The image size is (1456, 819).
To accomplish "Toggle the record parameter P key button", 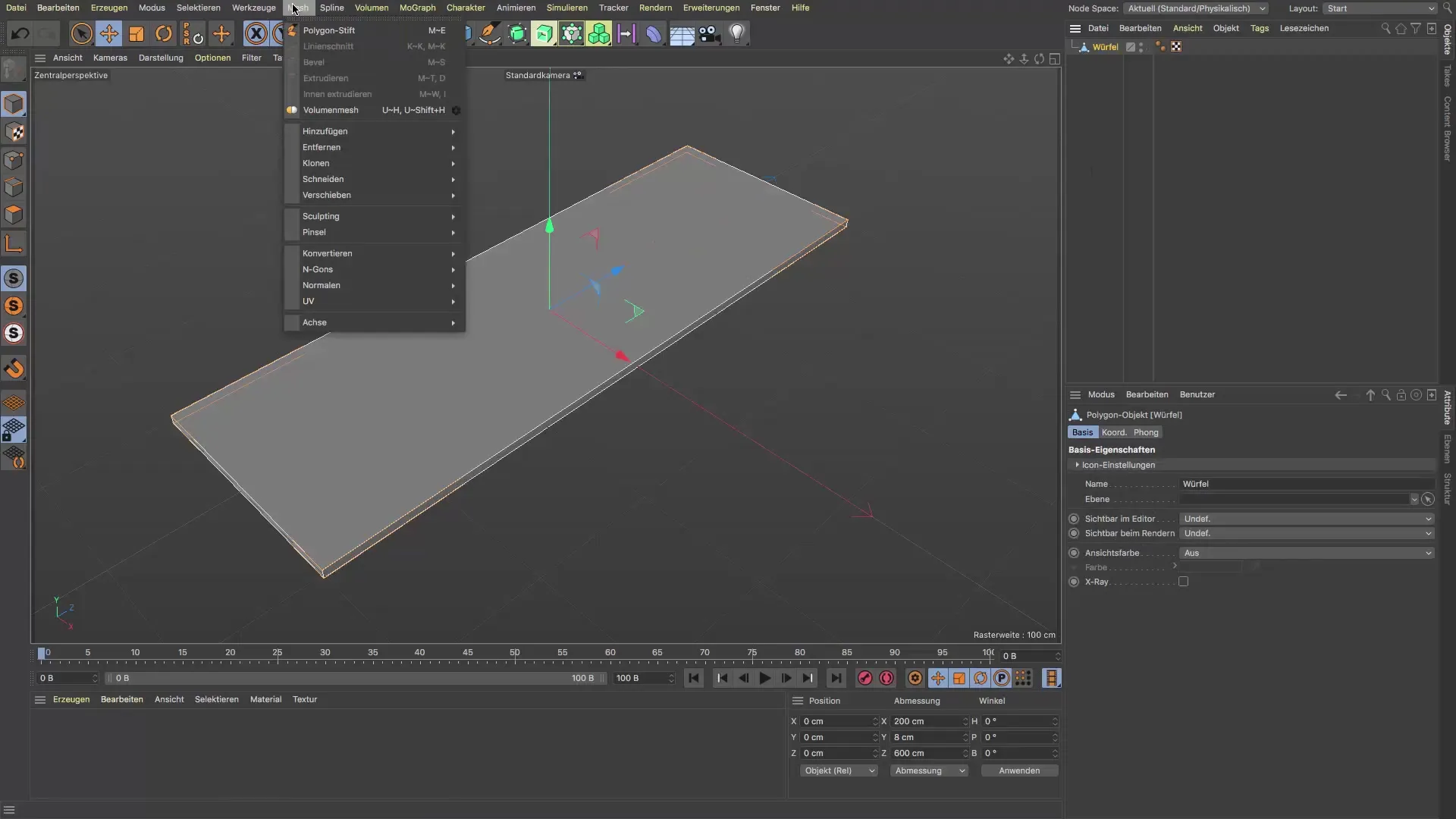I will coord(1002,678).
